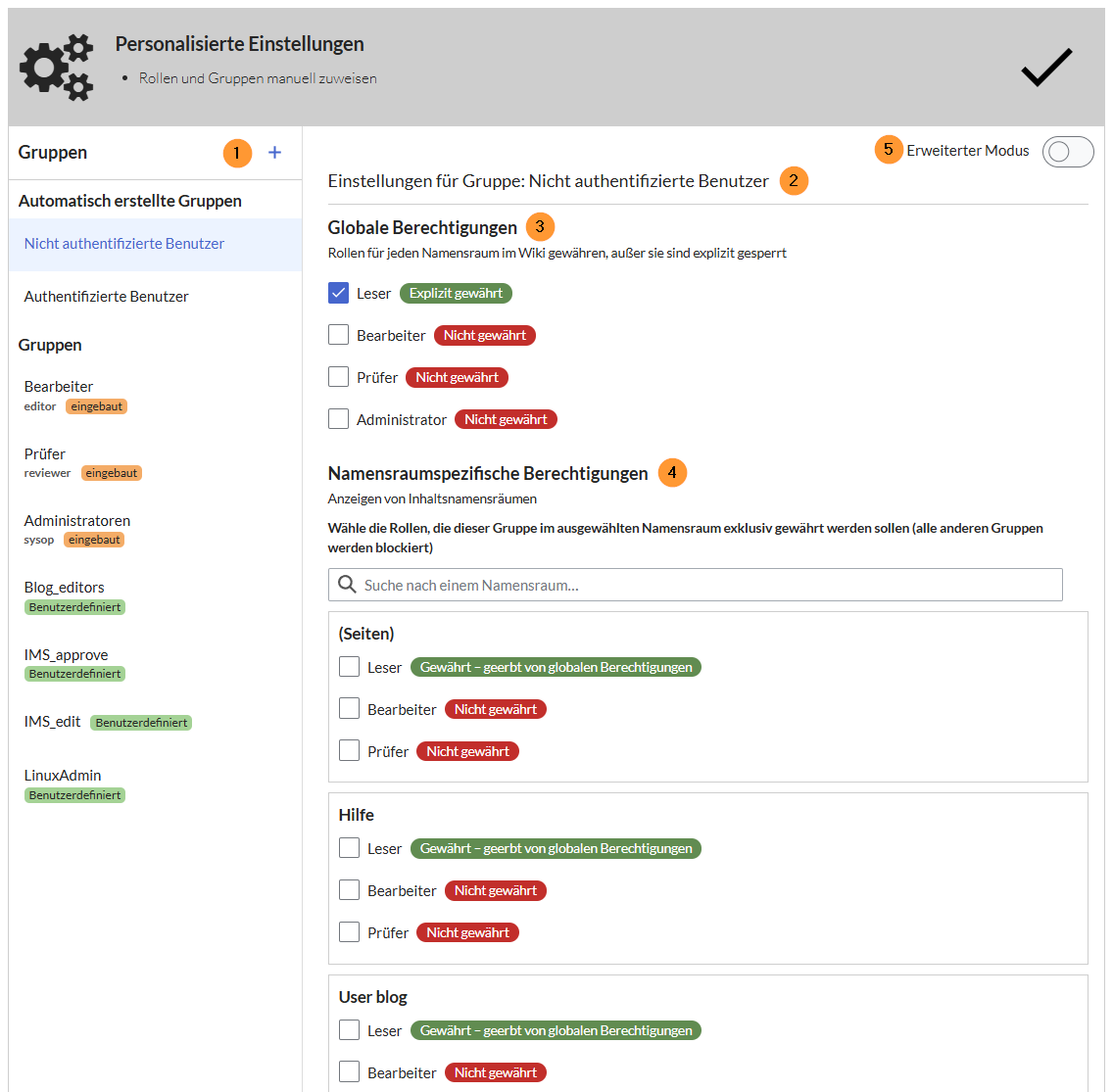Select the LinuxAdmin group
Image resolution: width=1113 pixels, height=1092 pixels.
click(63, 776)
